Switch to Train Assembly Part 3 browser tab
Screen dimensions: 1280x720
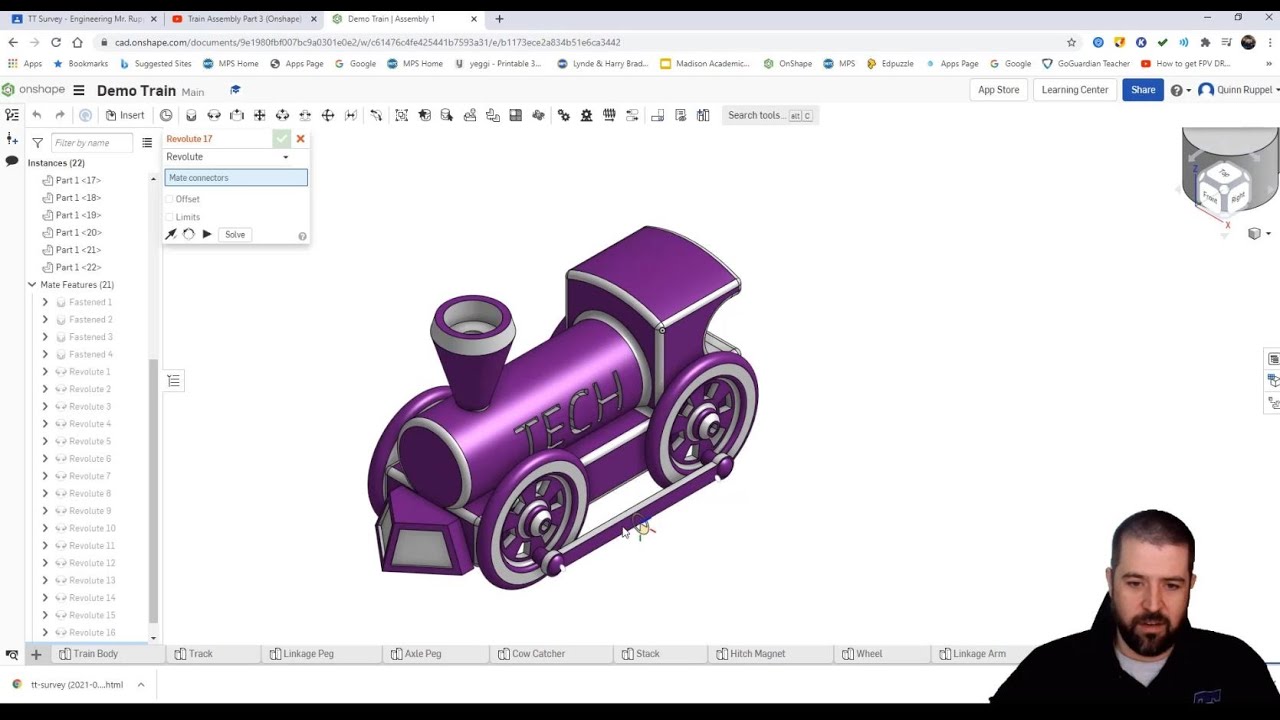point(243,19)
